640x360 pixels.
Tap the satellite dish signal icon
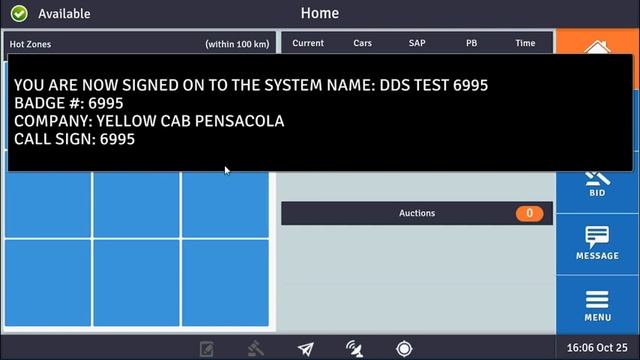coord(354,349)
